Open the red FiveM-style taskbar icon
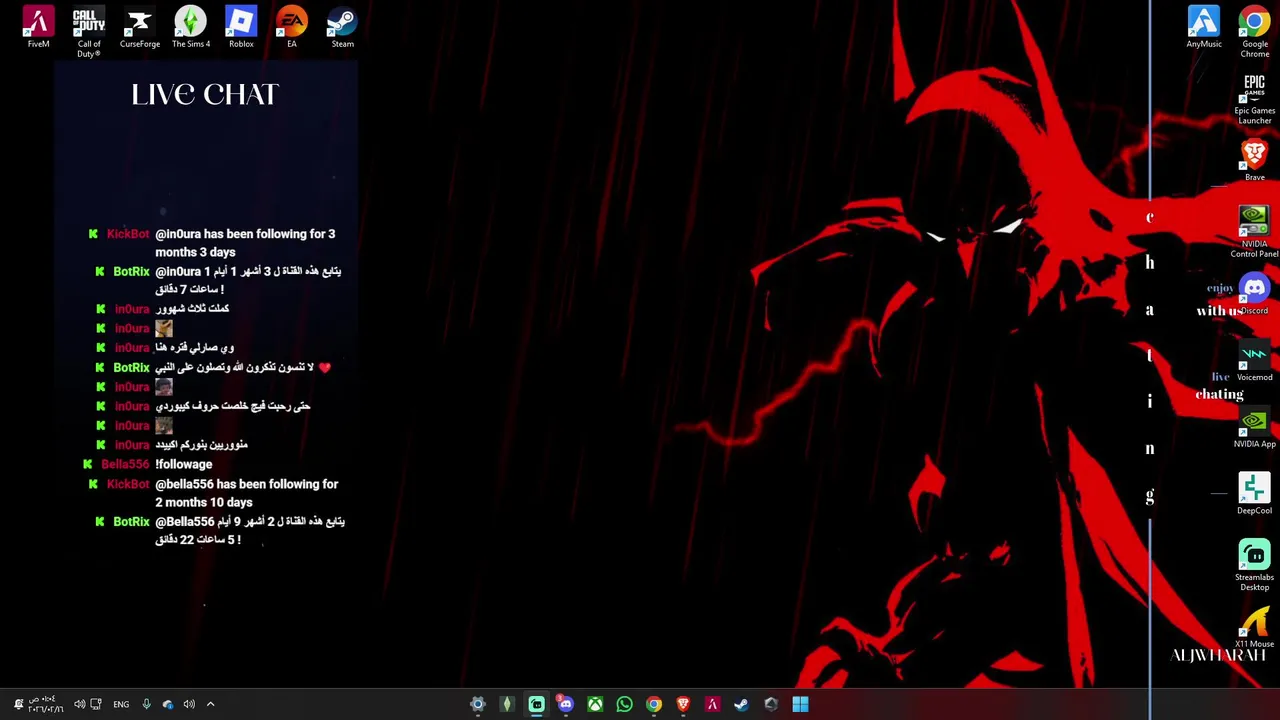Viewport: 1280px width, 720px height. (x=712, y=704)
